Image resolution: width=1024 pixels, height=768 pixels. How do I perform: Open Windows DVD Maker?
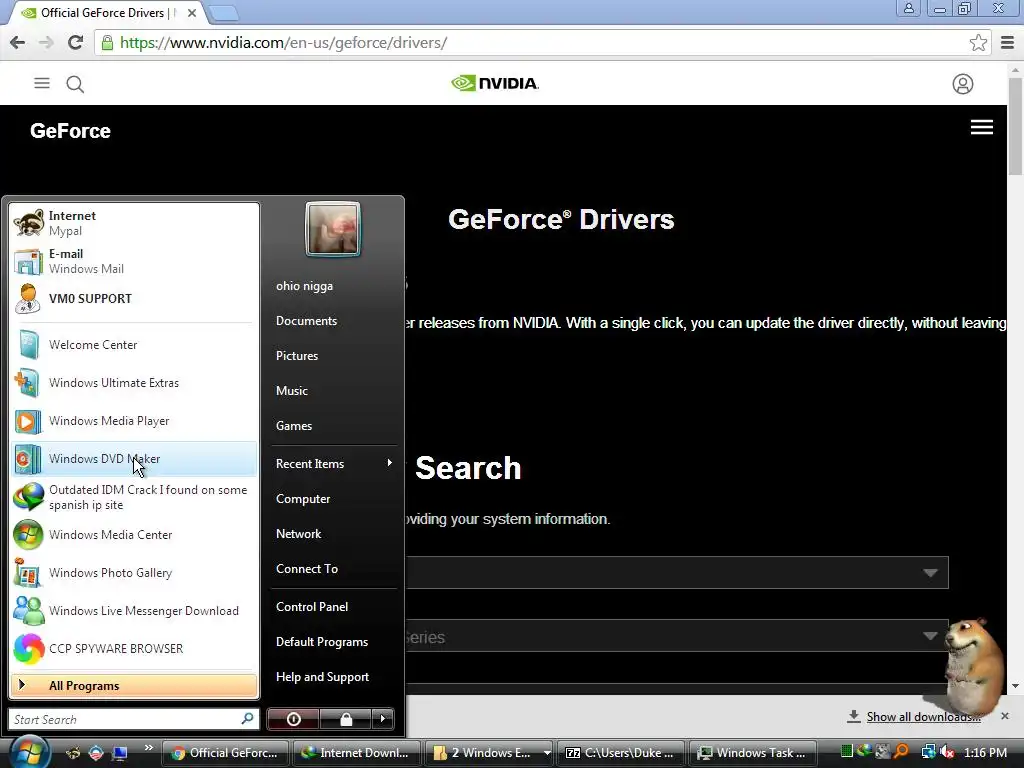tap(134, 458)
